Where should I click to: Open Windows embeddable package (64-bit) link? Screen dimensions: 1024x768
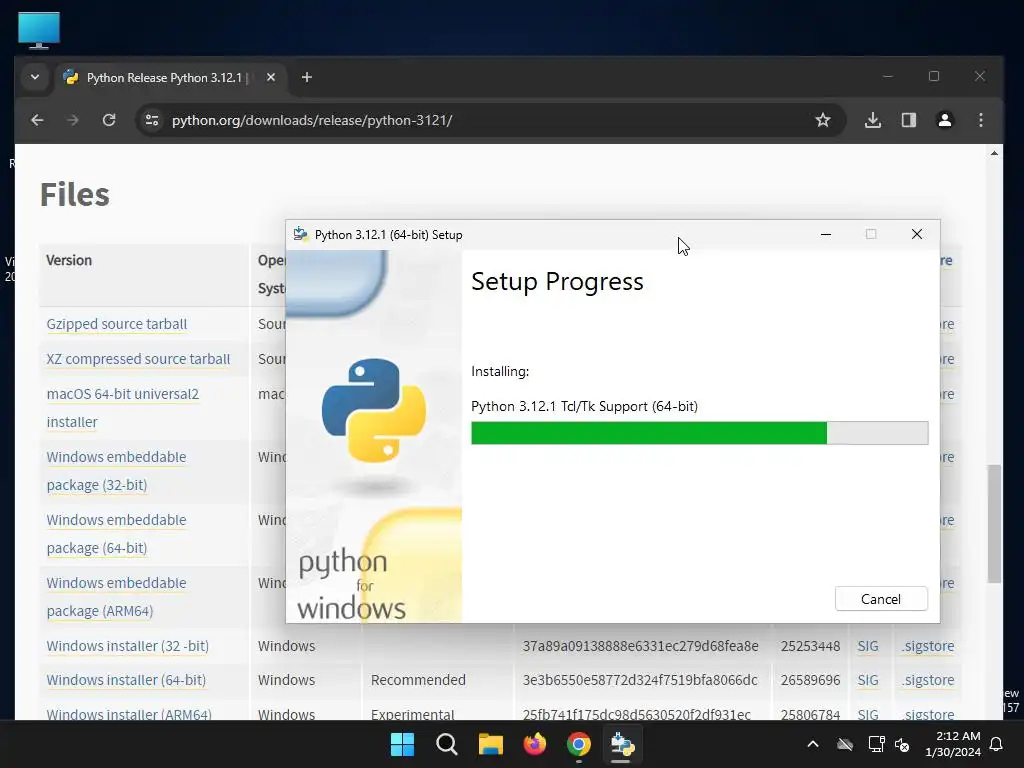pos(116,534)
